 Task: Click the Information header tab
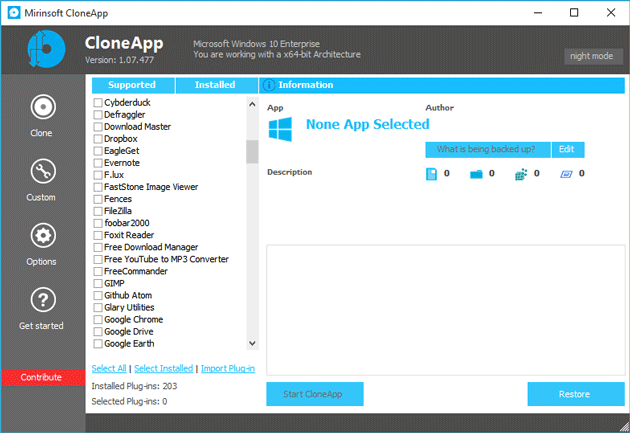(442, 85)
